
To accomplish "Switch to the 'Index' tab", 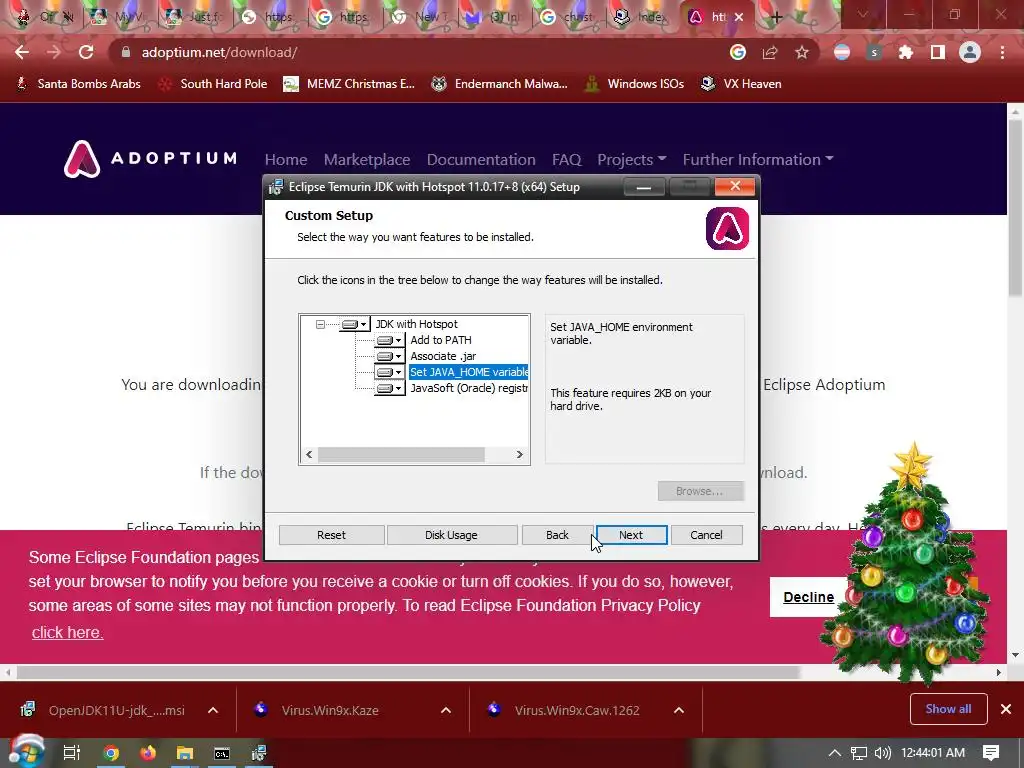I will pyautogui.click(x=641, y=17).
